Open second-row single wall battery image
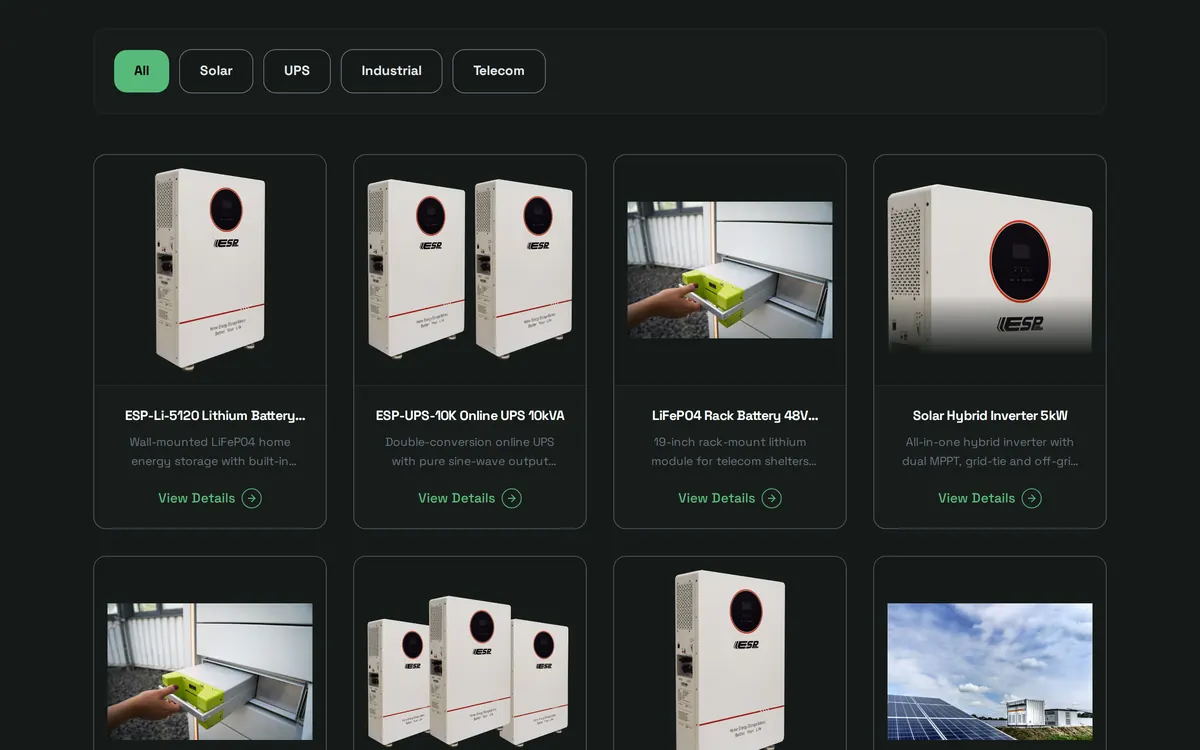 [x=730, y=660]
